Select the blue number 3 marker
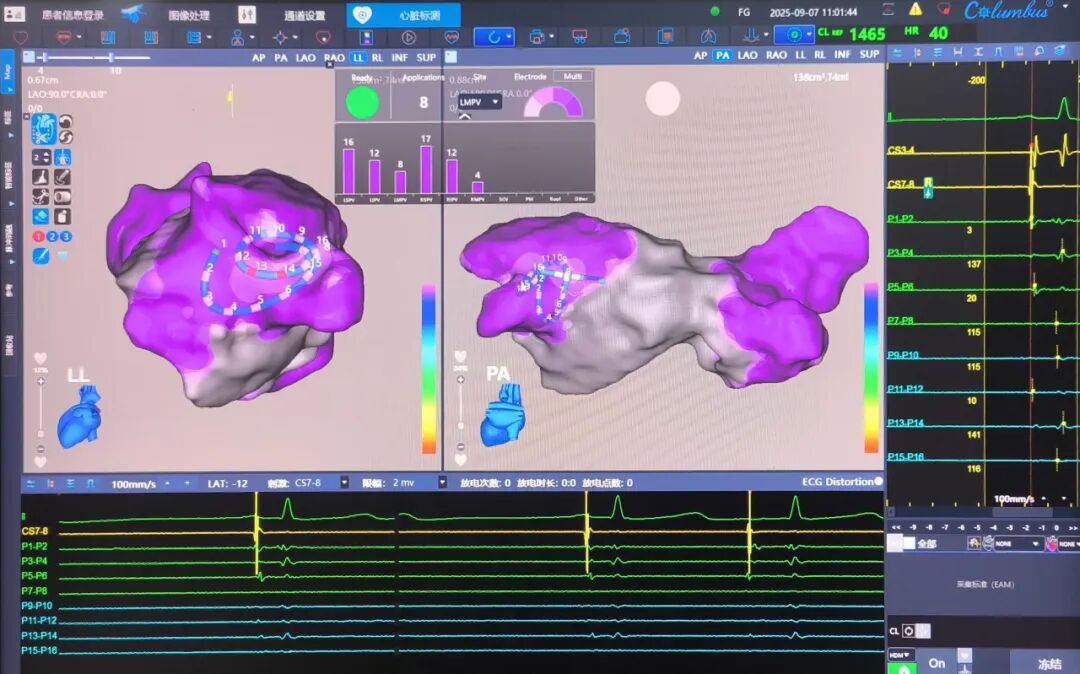This screenshot has height=674, width=1080. tap(65, 236)
